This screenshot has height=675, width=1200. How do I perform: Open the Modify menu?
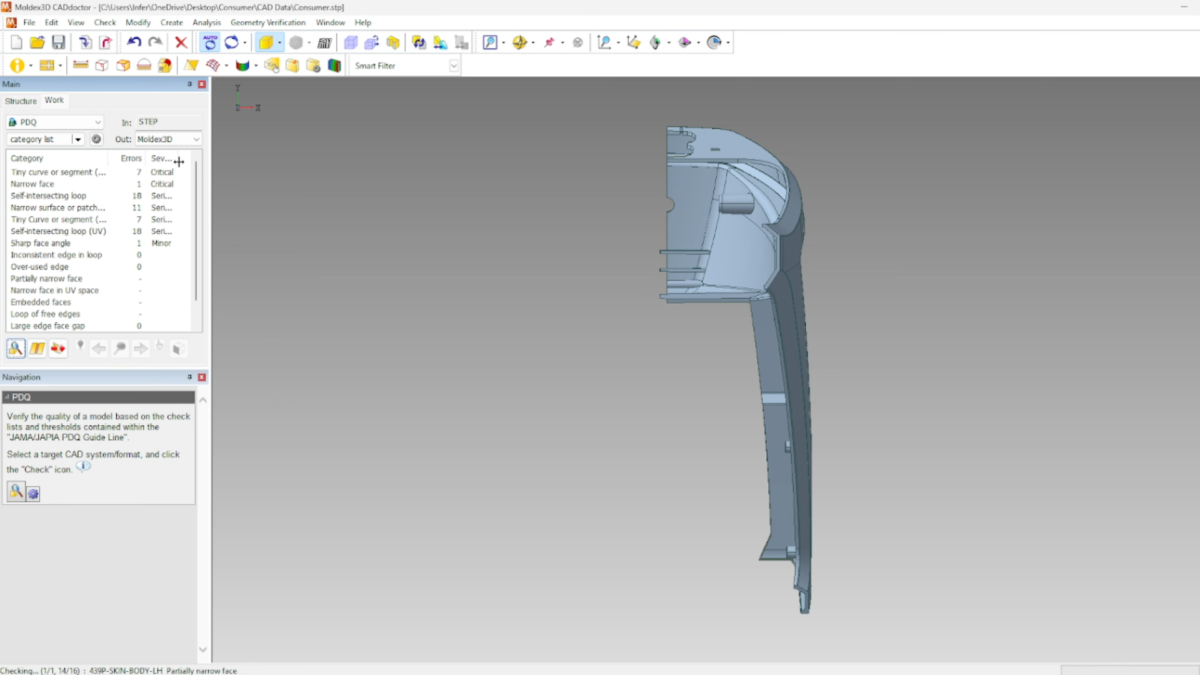(138, 22)
